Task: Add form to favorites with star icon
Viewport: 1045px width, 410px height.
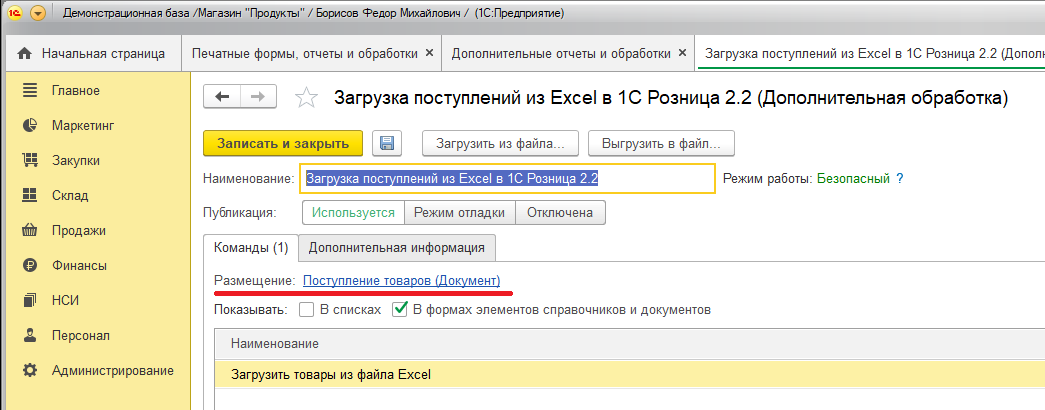Action: pyautogui.click(x=306, y=98)
